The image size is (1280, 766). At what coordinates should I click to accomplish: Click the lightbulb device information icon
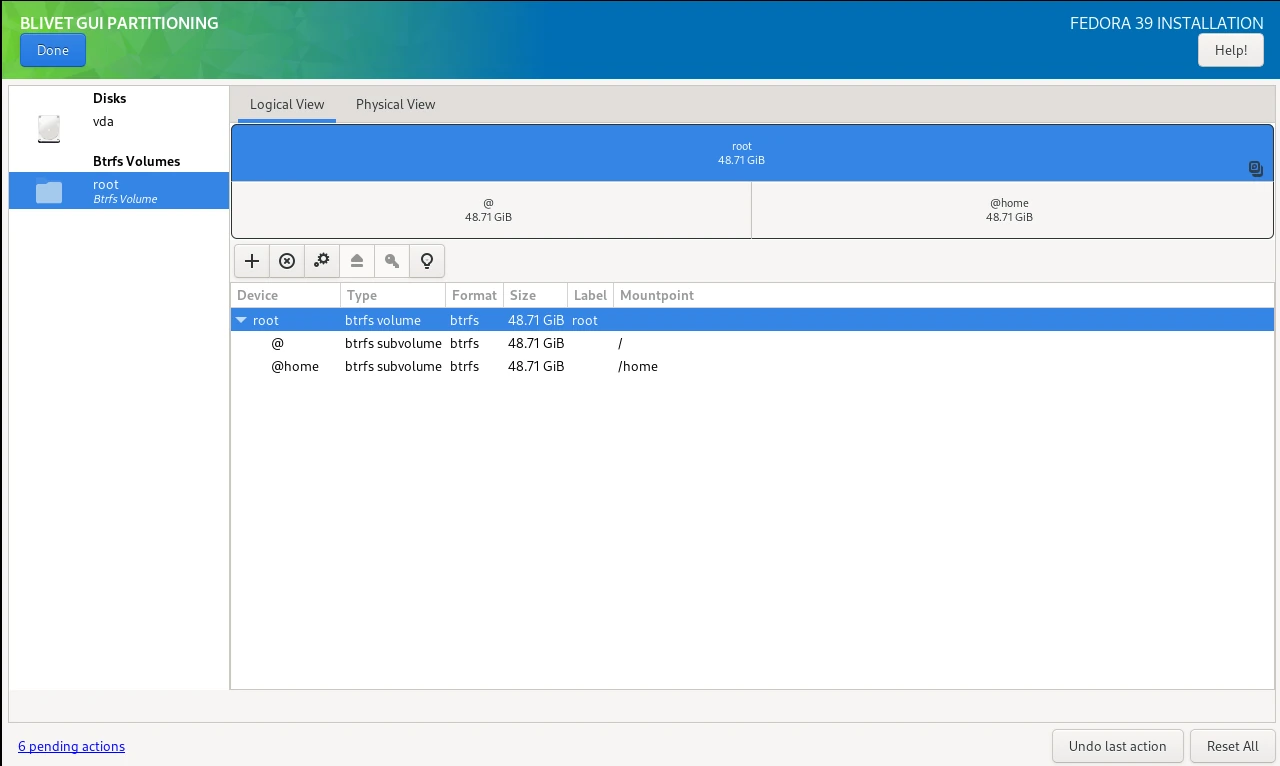click(427, 261)
